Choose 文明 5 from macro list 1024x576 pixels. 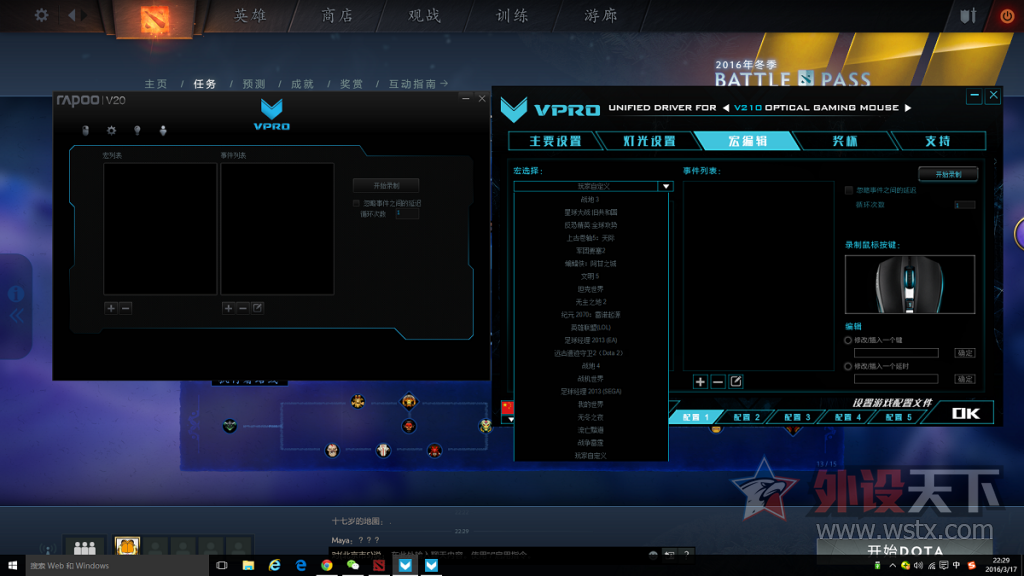pyautogui.click(x=590, y=276)
